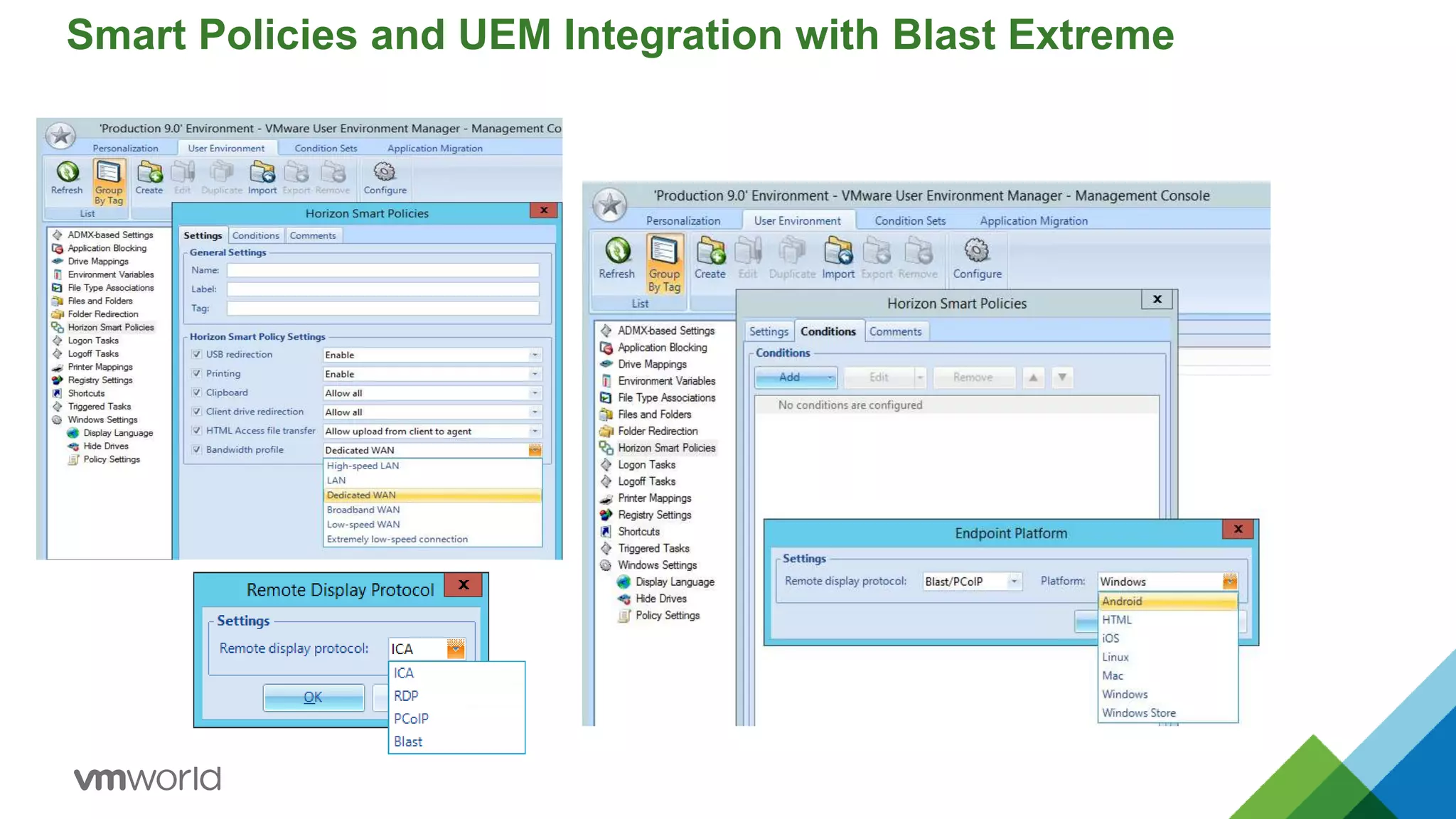Click OK in Remote Display Protocol dialog
1456x819 pixels.
(314, 697)
